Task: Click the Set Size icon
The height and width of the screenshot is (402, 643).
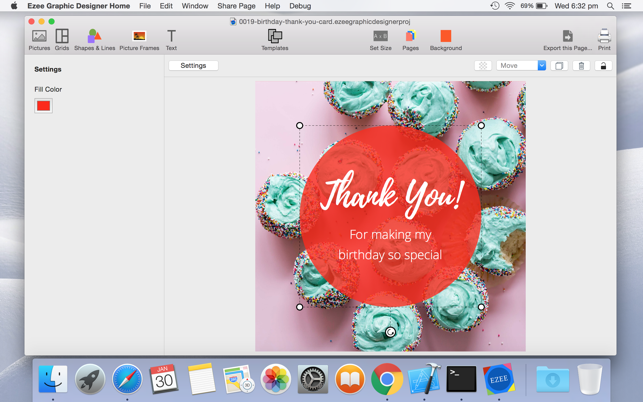Action: [380, 39]
